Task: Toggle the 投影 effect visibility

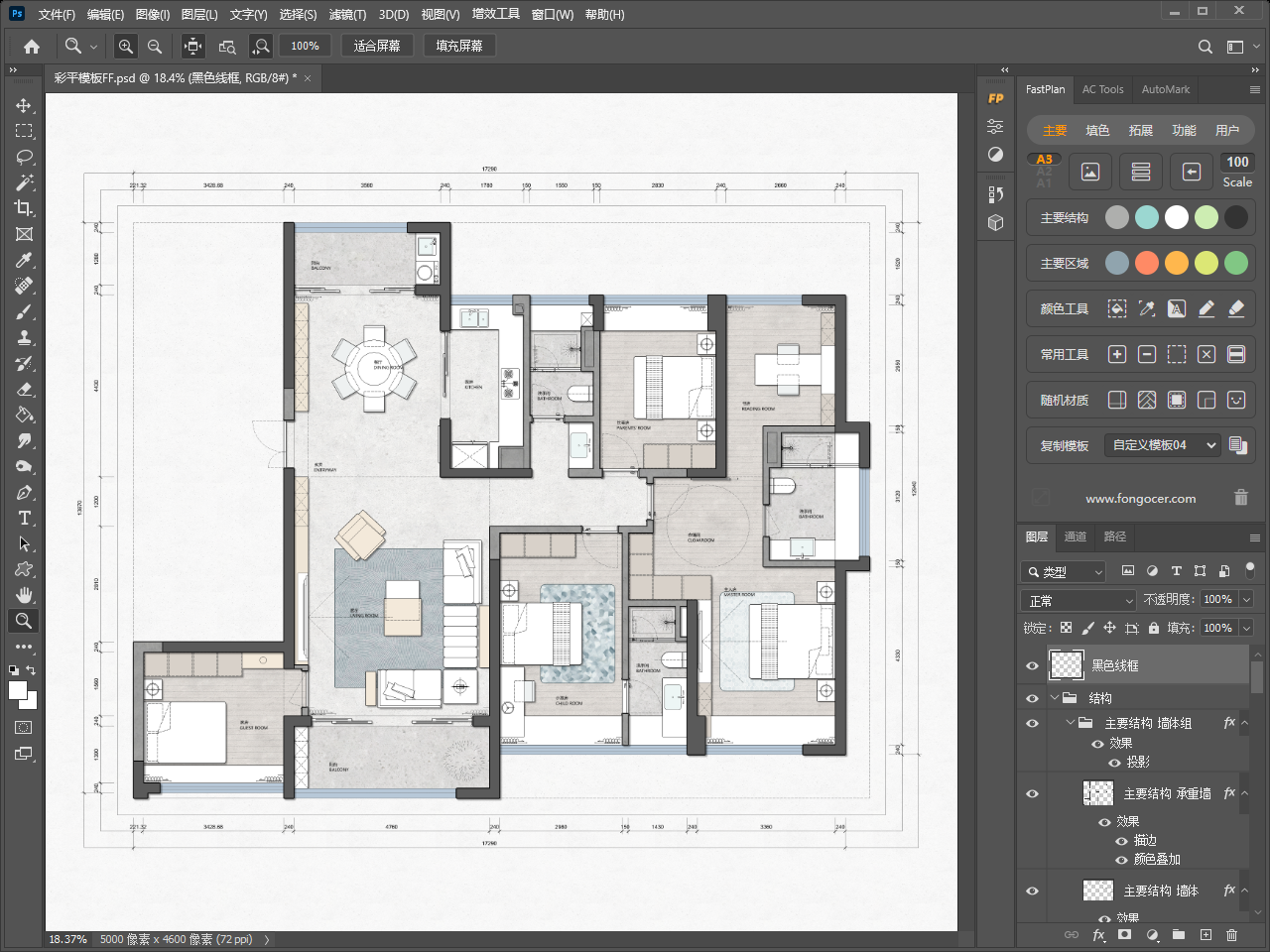Action: (1114, 763)
